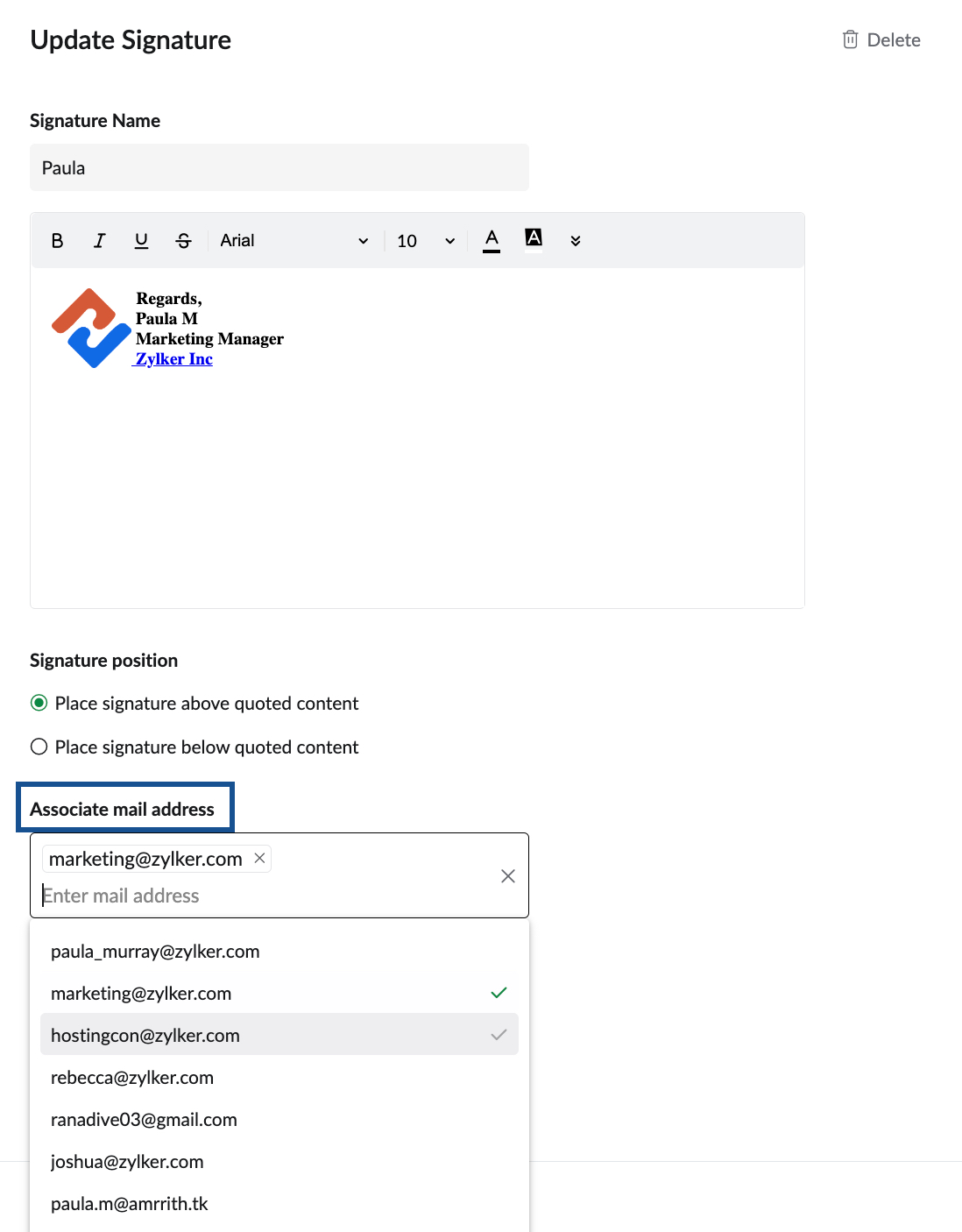This screenshot has height=1232, width=962.
Task: Click the trash Delete icon
Action: coord(850,39)
